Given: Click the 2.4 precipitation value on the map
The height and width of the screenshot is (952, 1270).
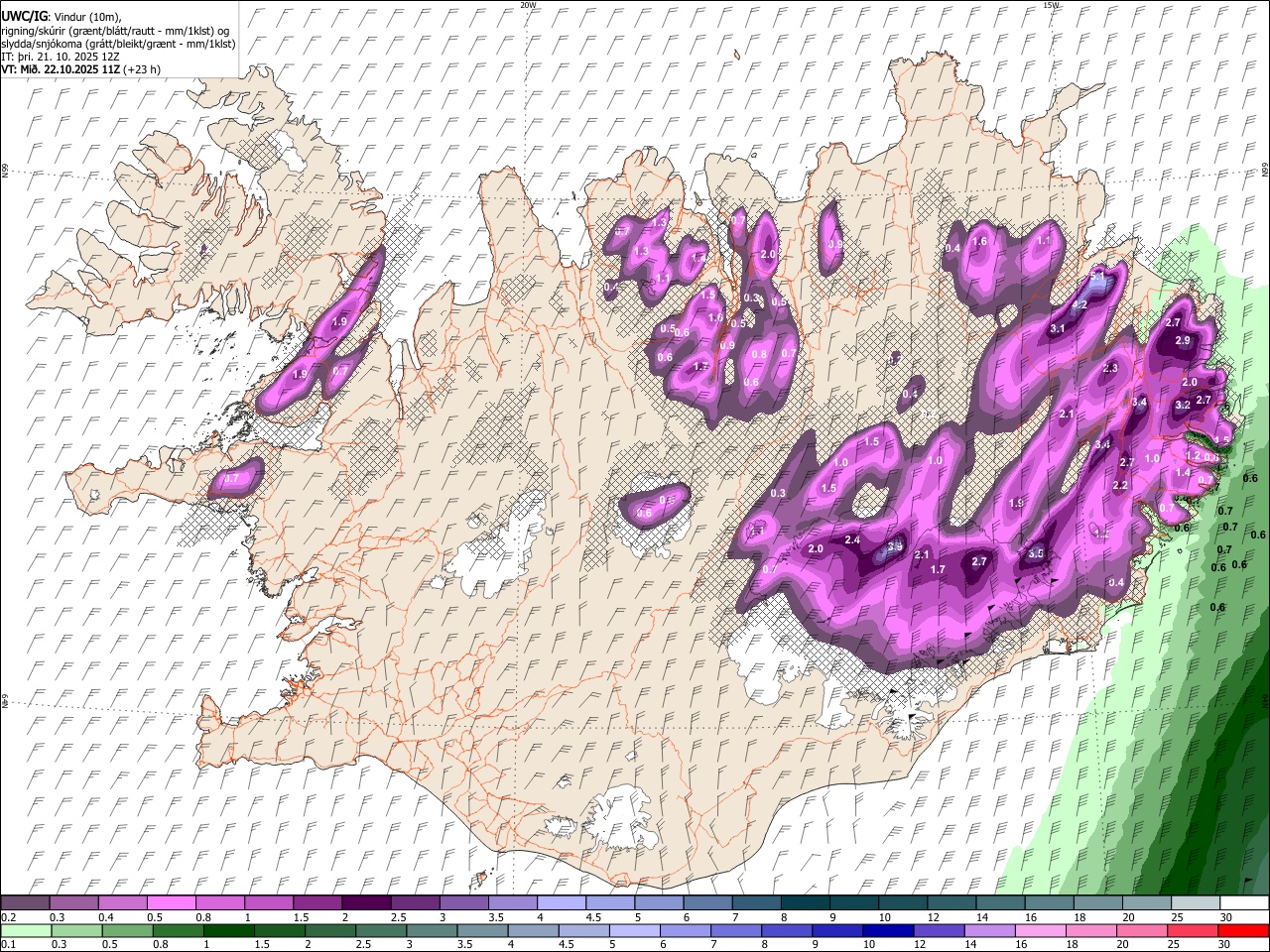Looking at the screenshot, I should pos(852,539).
